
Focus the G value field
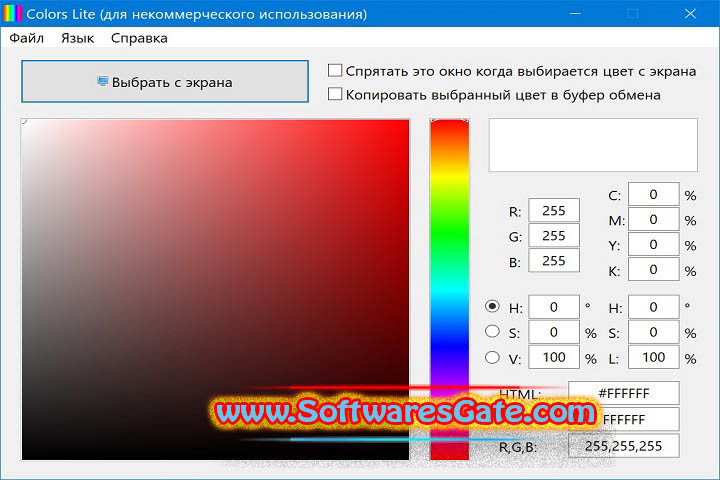point(554,236)
